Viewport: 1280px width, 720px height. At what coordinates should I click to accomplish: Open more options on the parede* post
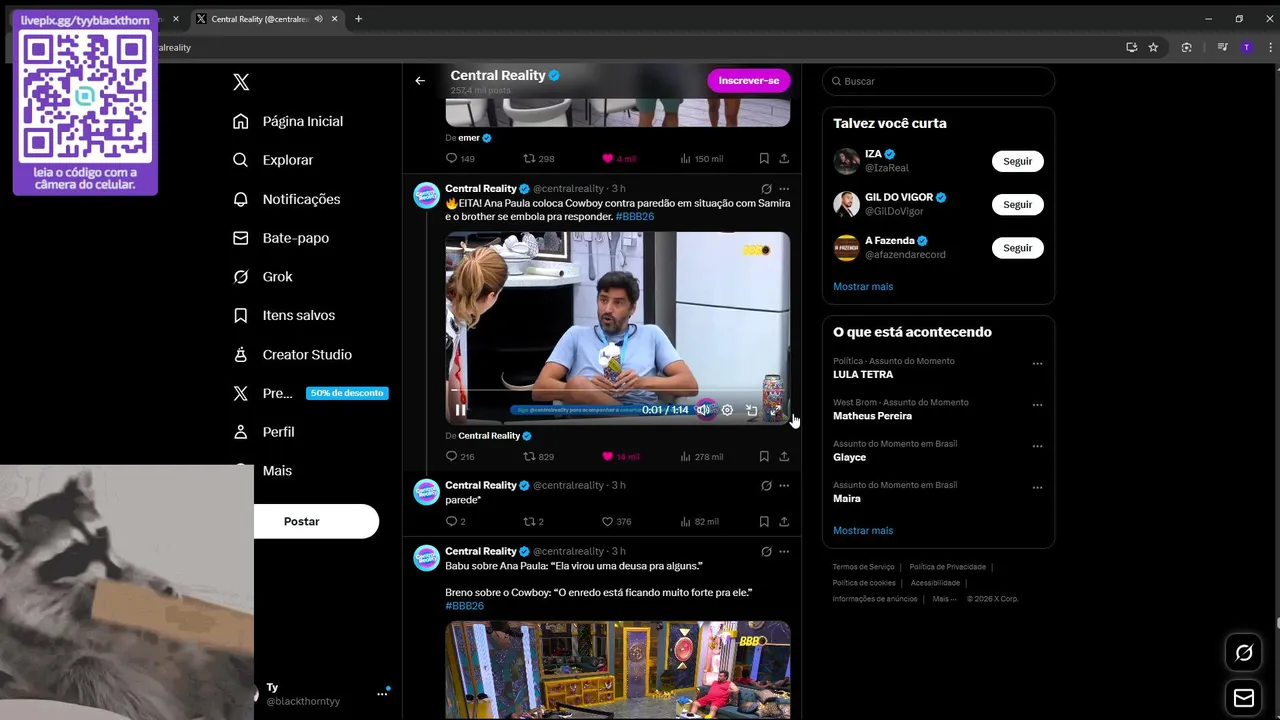tap(784, 485)
